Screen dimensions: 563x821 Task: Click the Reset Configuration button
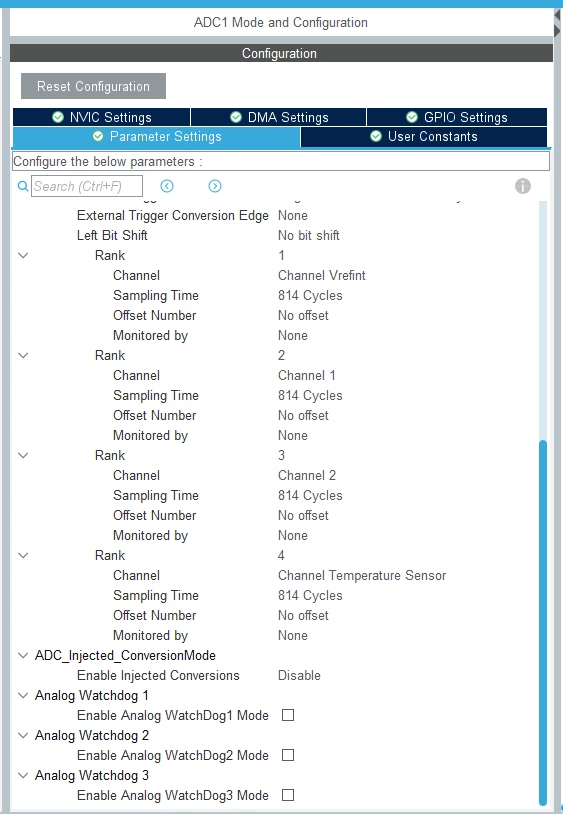(93, 86)
